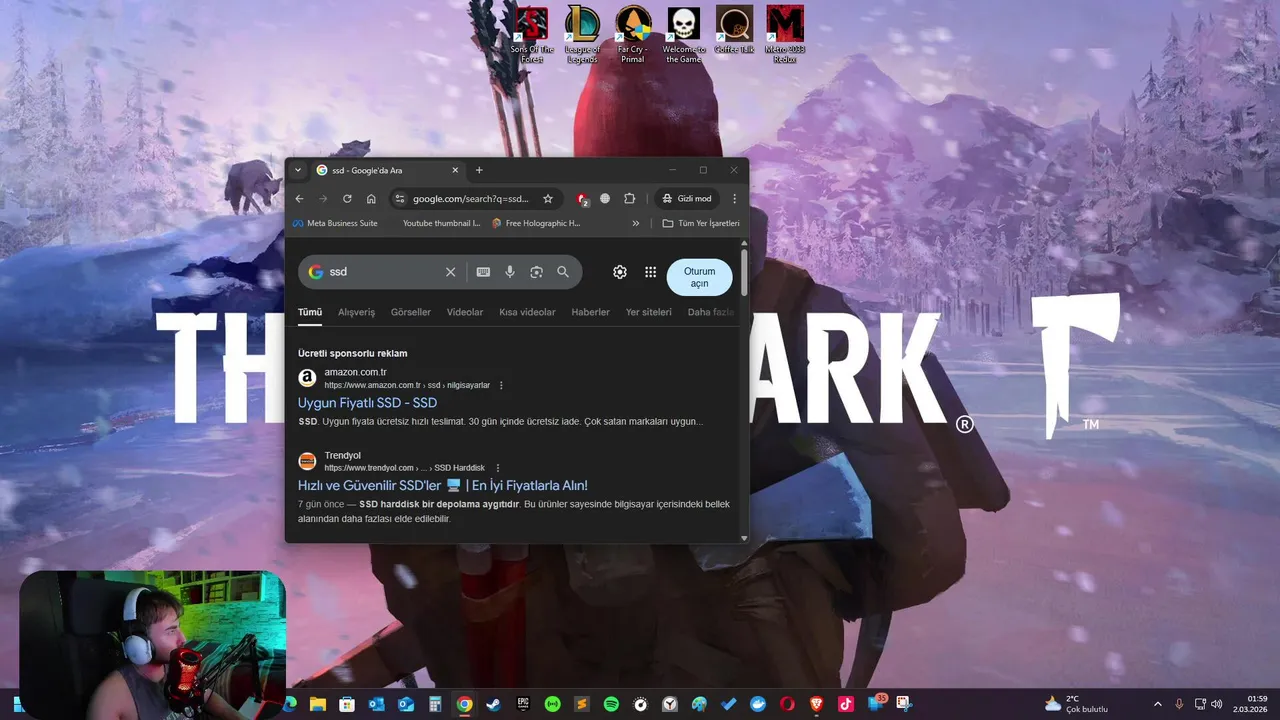Open Chrome home page button
Viewport: 1280px width, 720px height.
pyautogui.click(x=371, y=199)
